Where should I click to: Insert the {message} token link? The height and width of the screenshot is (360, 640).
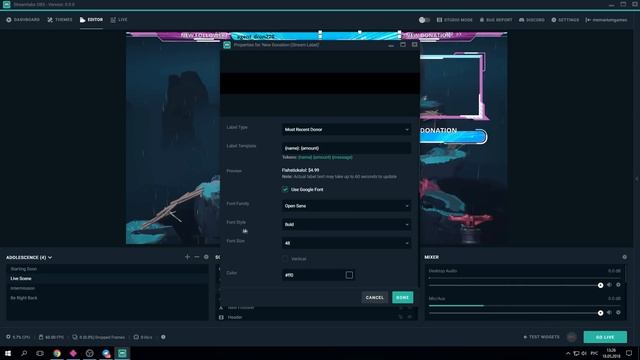click(342, 157)
